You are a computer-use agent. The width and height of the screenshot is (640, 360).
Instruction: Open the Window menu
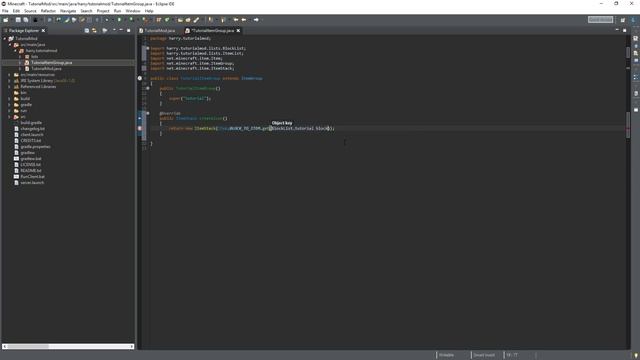click(133, 11)
